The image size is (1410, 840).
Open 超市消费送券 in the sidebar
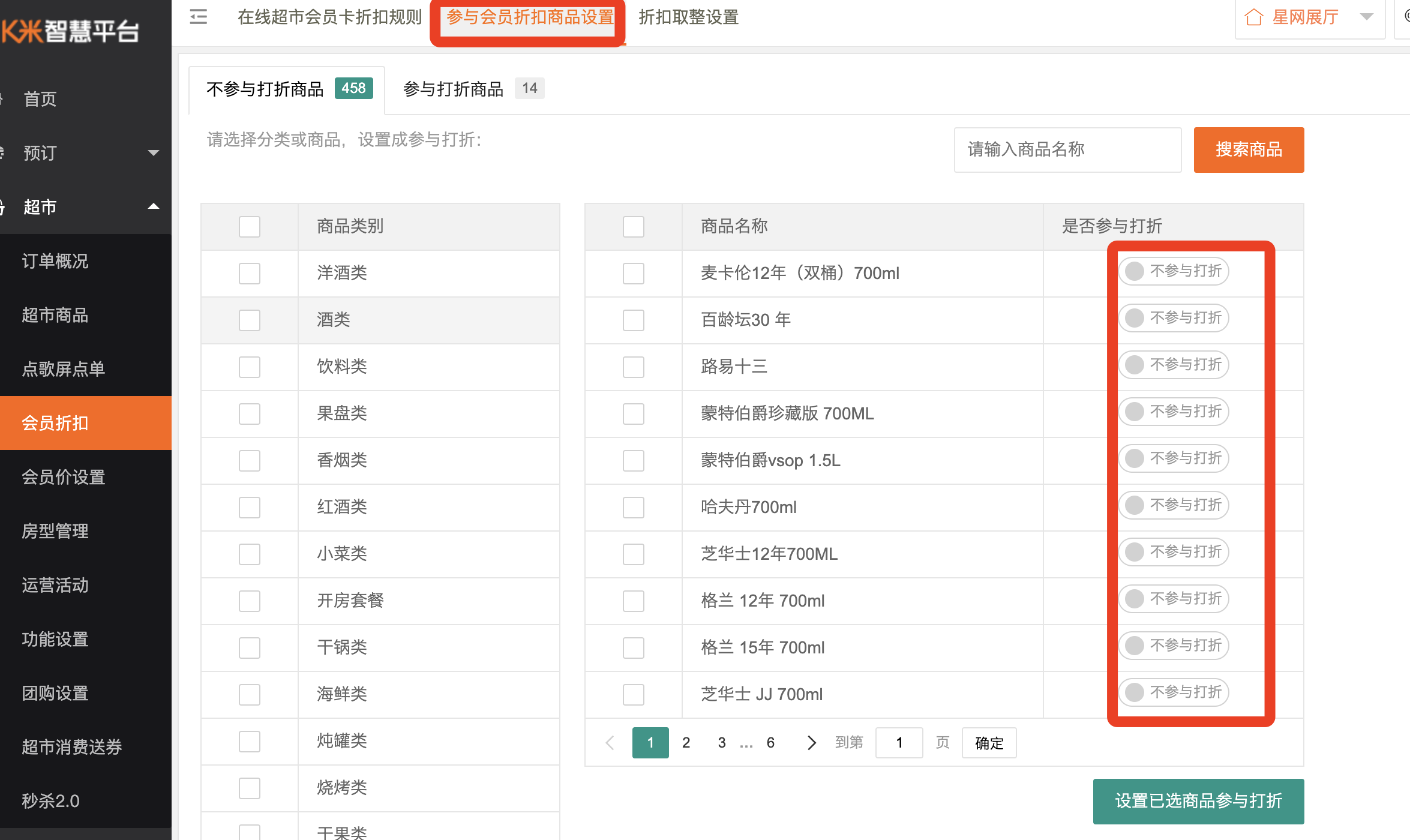coord(86,747)
